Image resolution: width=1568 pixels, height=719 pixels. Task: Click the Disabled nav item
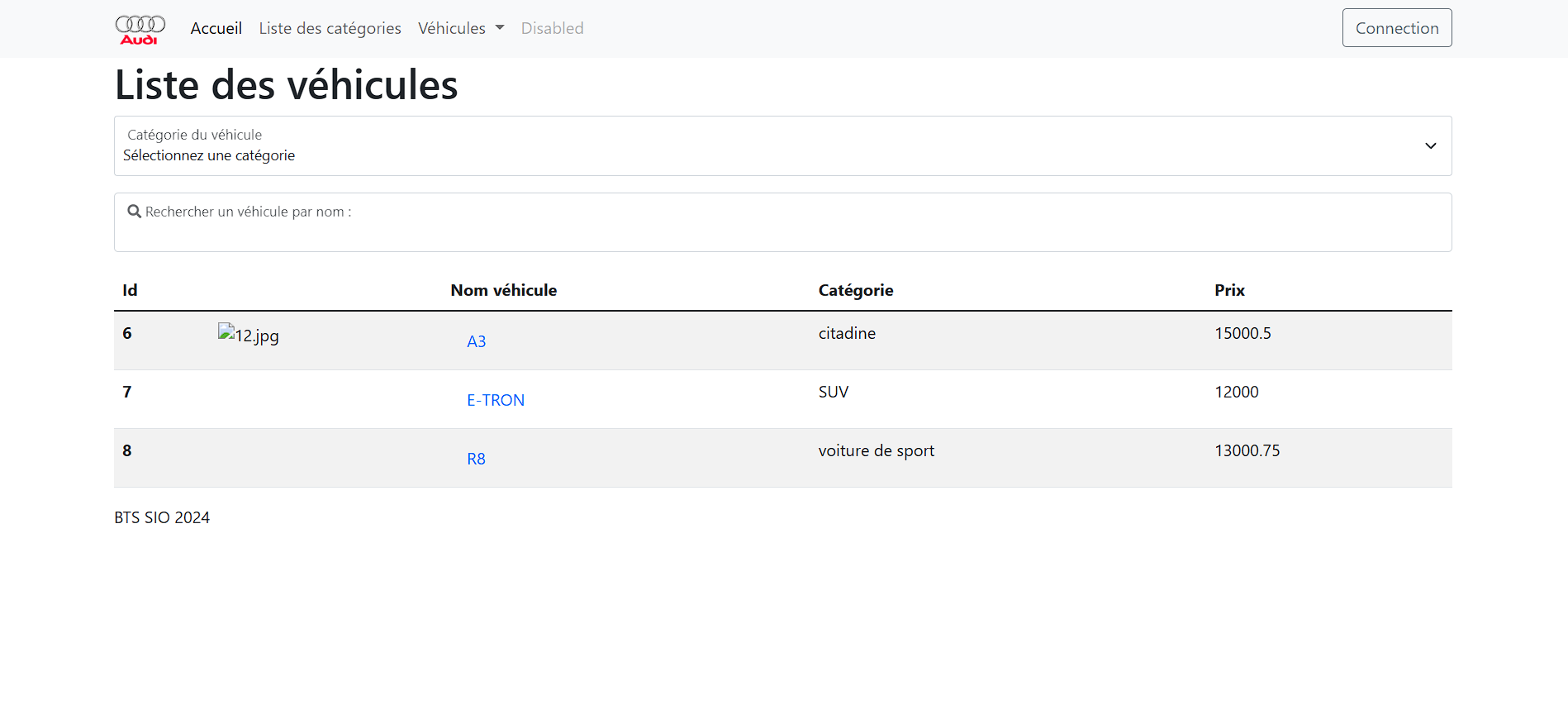coord(553,28)
